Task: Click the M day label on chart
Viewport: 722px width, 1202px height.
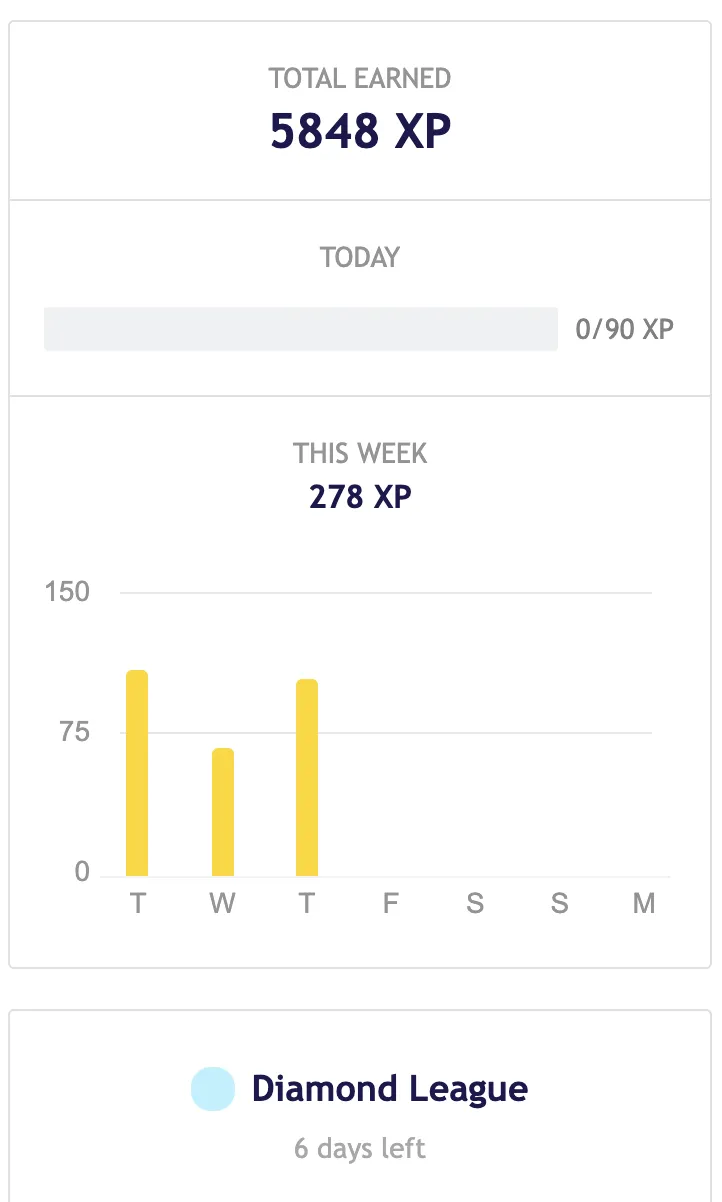Action: (x=644, y=904)
